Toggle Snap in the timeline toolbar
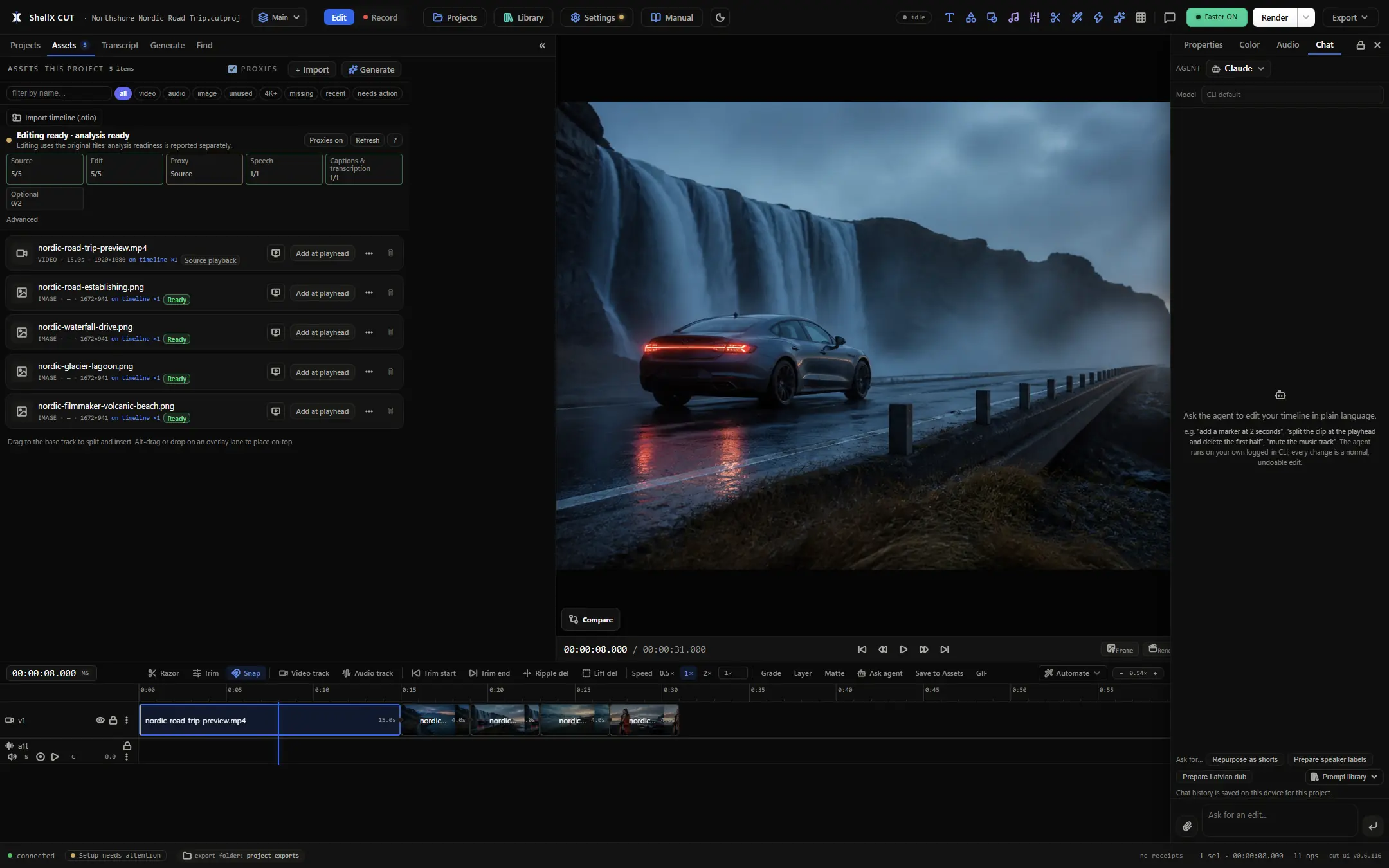The image size is (1389, 868). point(246,673)
